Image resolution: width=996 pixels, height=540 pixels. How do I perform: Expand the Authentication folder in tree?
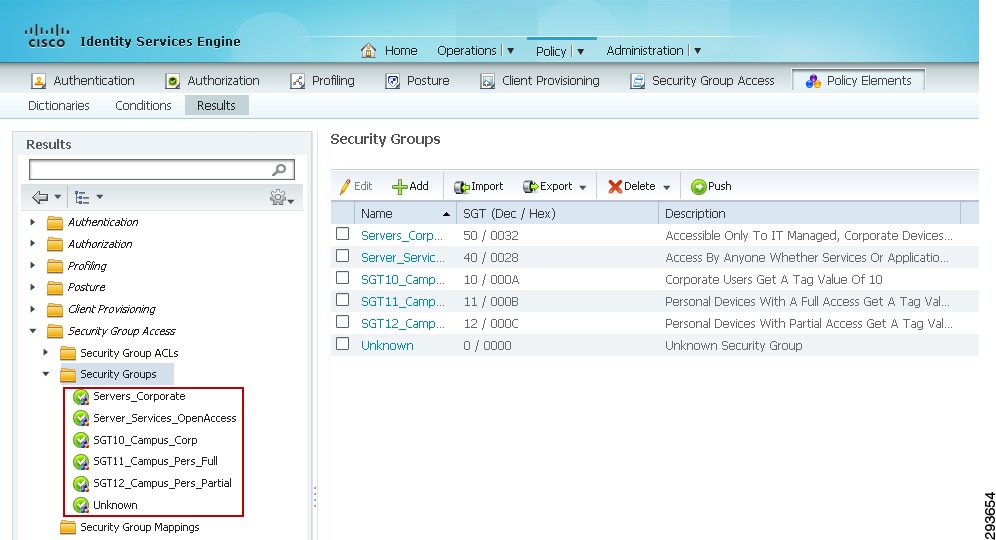tap(32, 222)
